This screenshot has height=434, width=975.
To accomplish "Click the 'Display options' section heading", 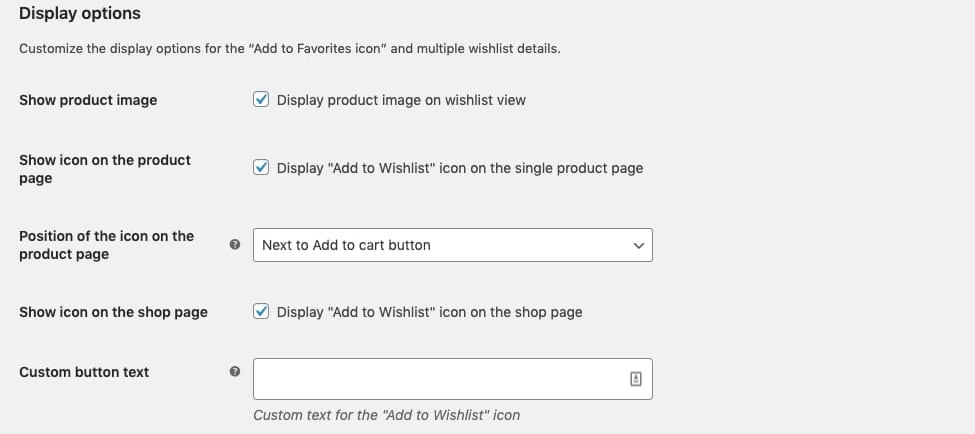I will (80, 14).
